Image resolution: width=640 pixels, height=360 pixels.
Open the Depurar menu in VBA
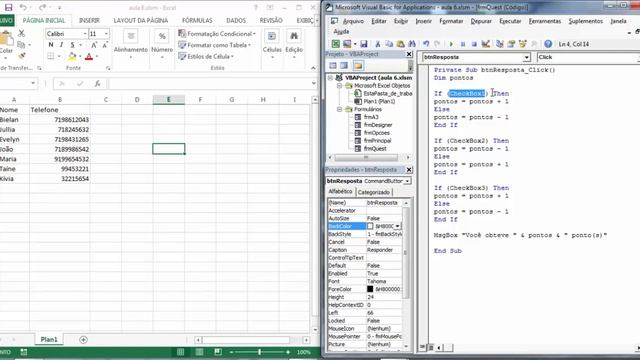click(x=481, y=21)
